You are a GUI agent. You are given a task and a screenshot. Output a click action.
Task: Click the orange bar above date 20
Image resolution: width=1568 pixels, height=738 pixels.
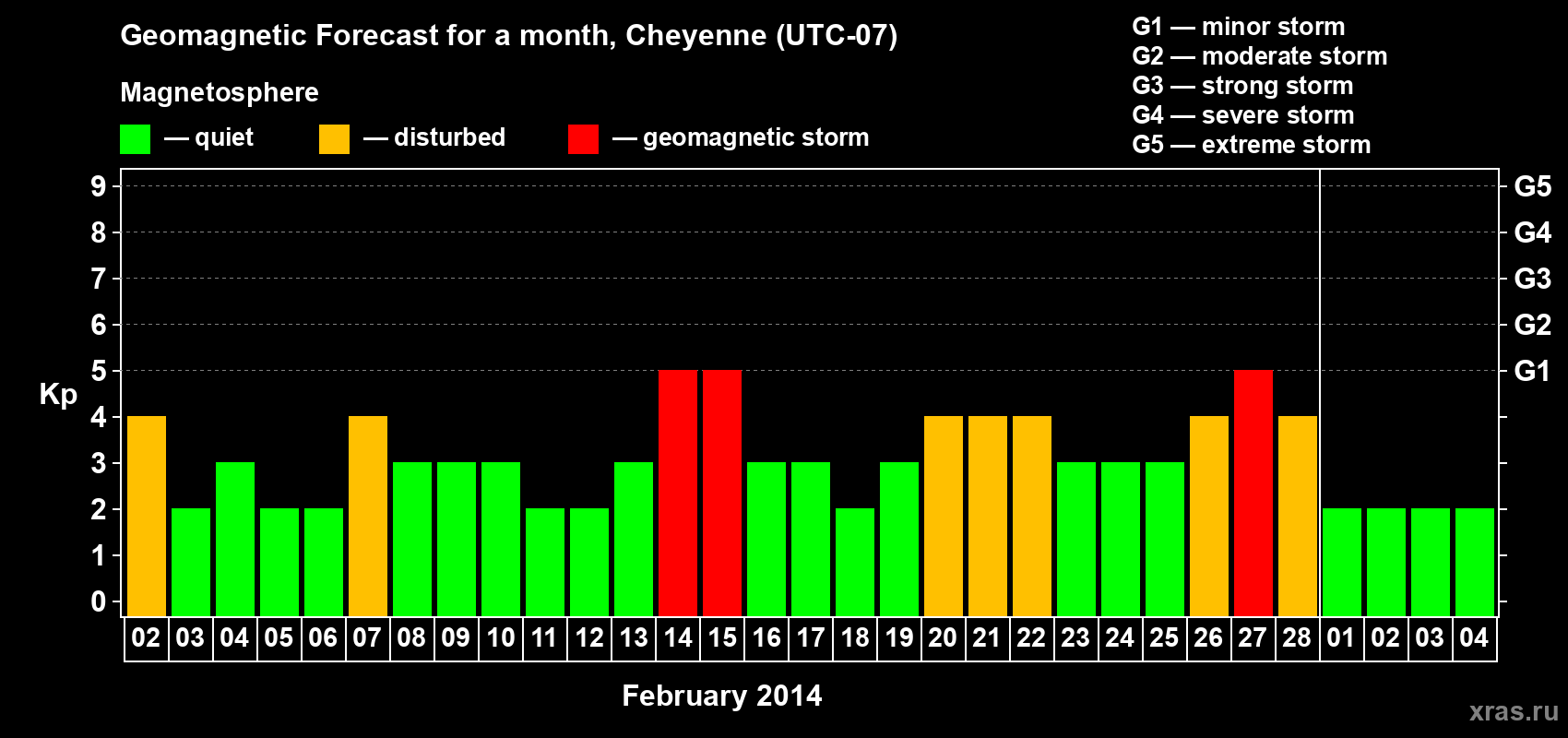tap(944, 516)
